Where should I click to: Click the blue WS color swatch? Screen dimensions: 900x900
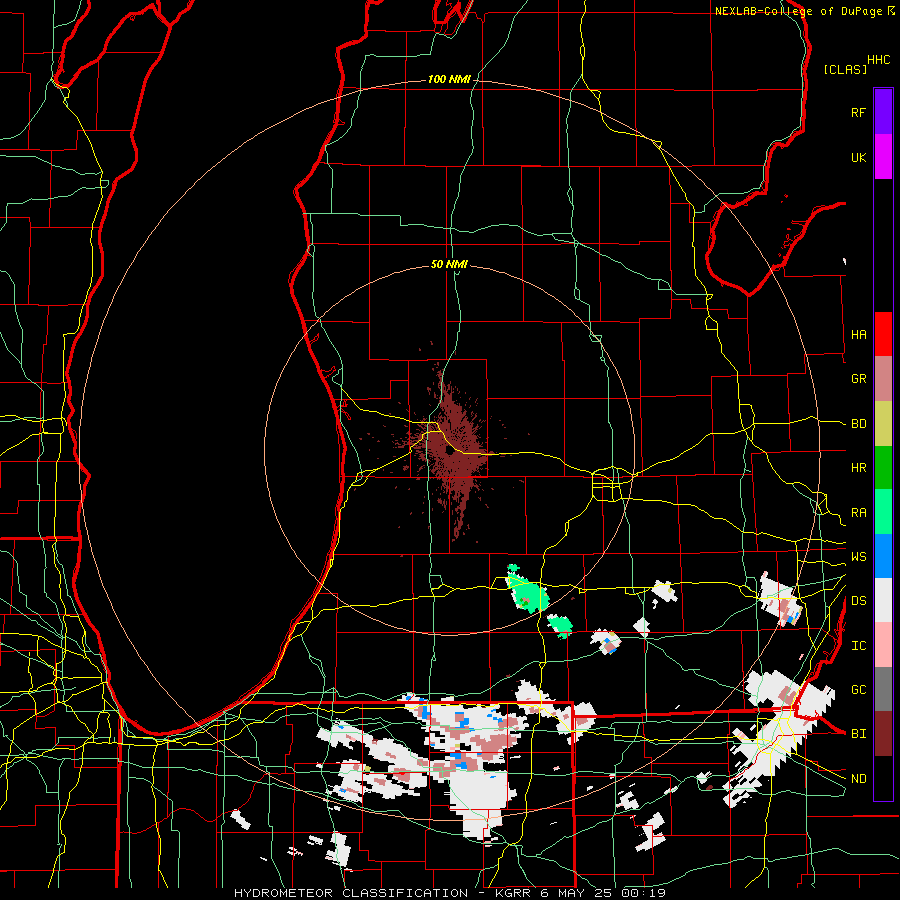883,556
